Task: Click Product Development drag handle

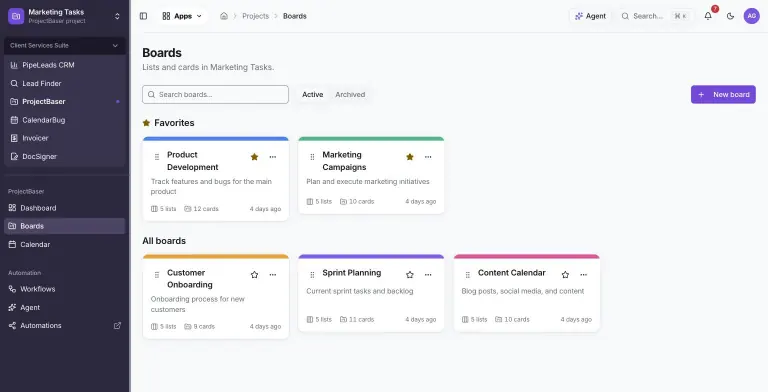Action: [157, 157]
